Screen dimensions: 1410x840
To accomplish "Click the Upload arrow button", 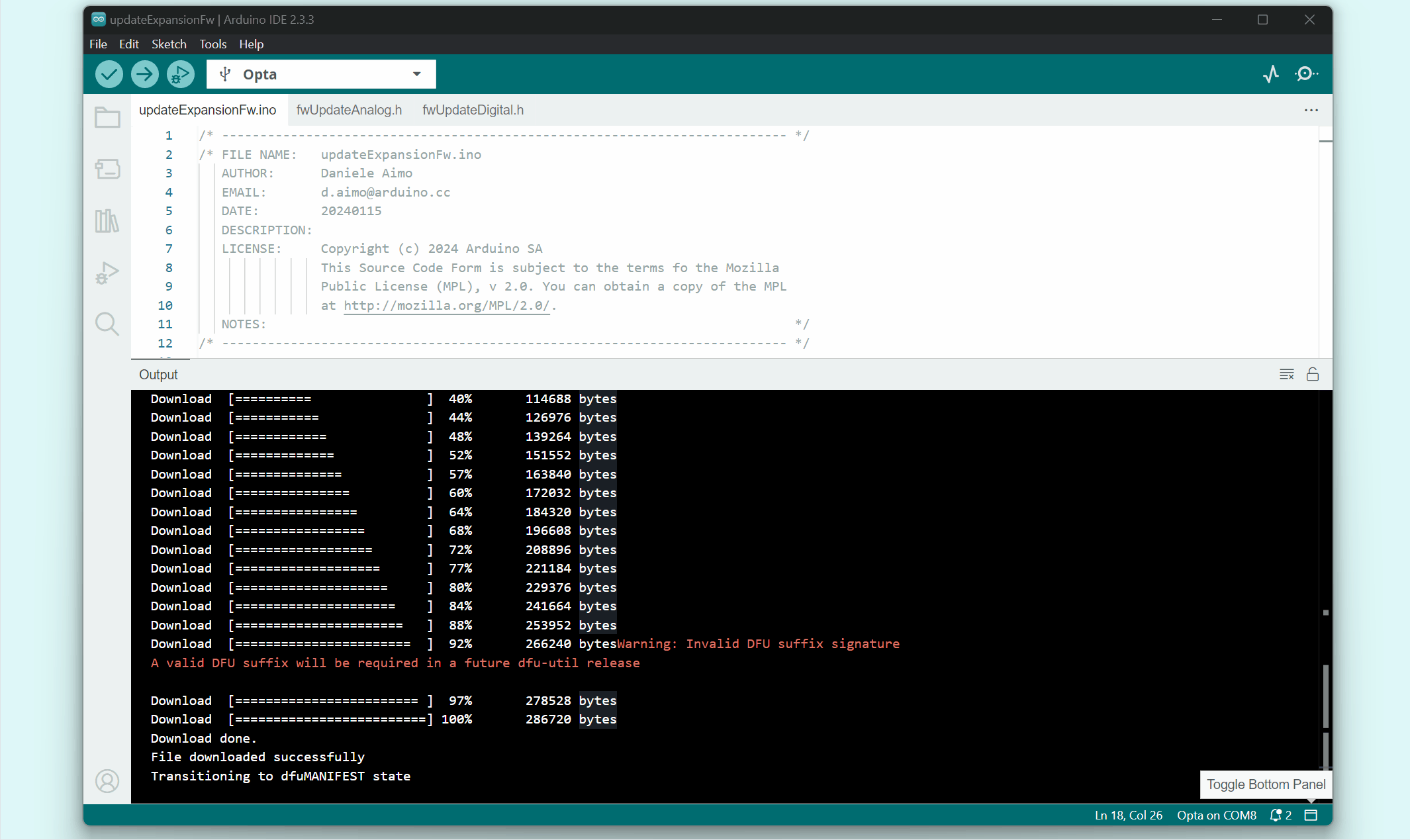I will pos(145,74).
